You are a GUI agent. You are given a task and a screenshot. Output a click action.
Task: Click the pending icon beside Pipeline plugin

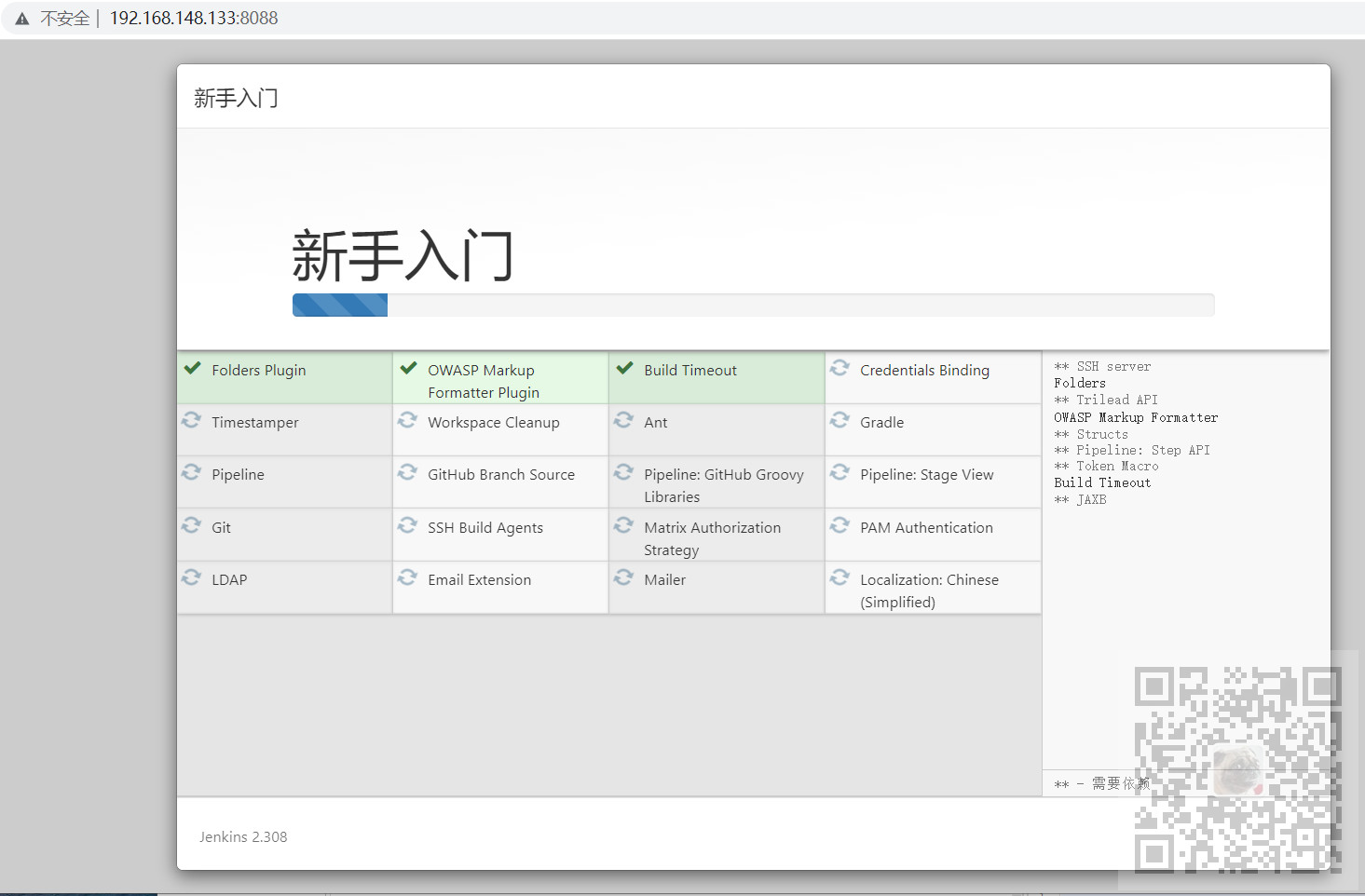click(191, 472)
